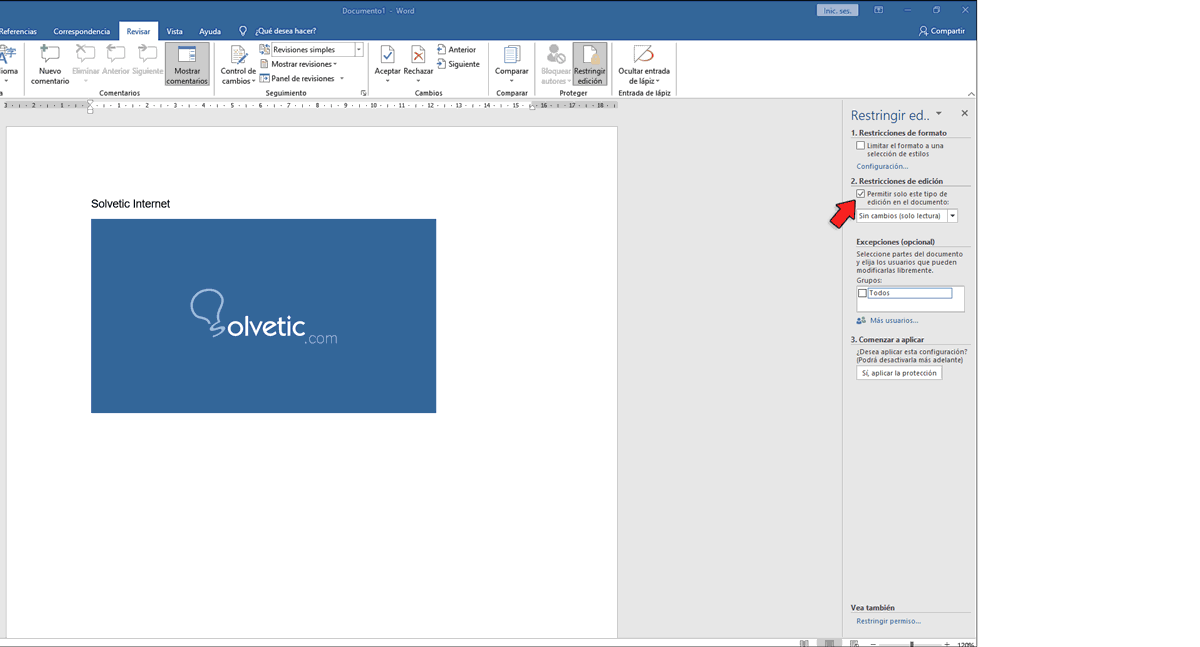Click the horizontal ruler indent marker

point(90,105)
